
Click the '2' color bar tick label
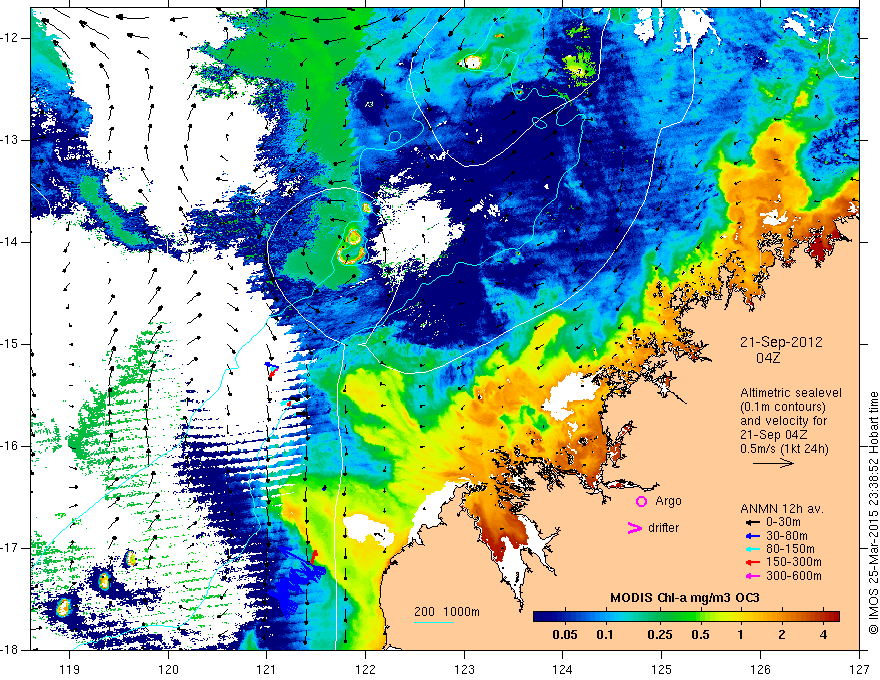coord(782,635)
